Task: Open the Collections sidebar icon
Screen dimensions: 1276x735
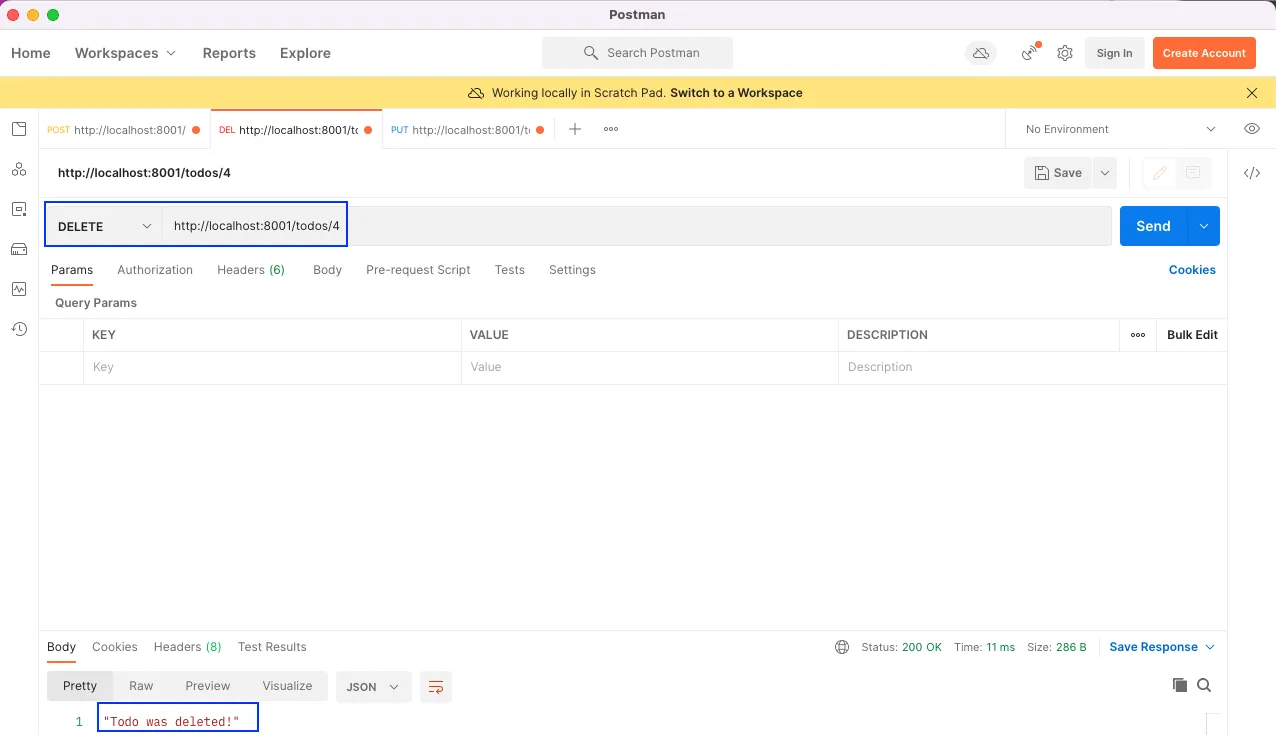Action: coord(19,129)
